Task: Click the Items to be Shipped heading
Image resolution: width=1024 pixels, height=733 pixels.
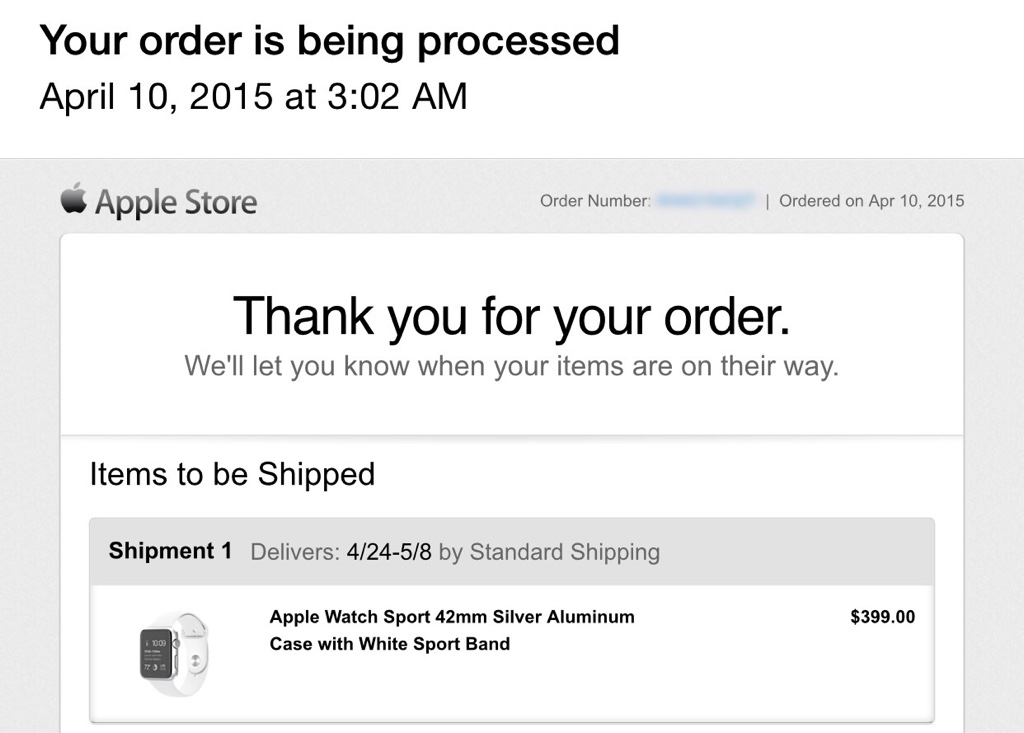Action: point(232,474)
